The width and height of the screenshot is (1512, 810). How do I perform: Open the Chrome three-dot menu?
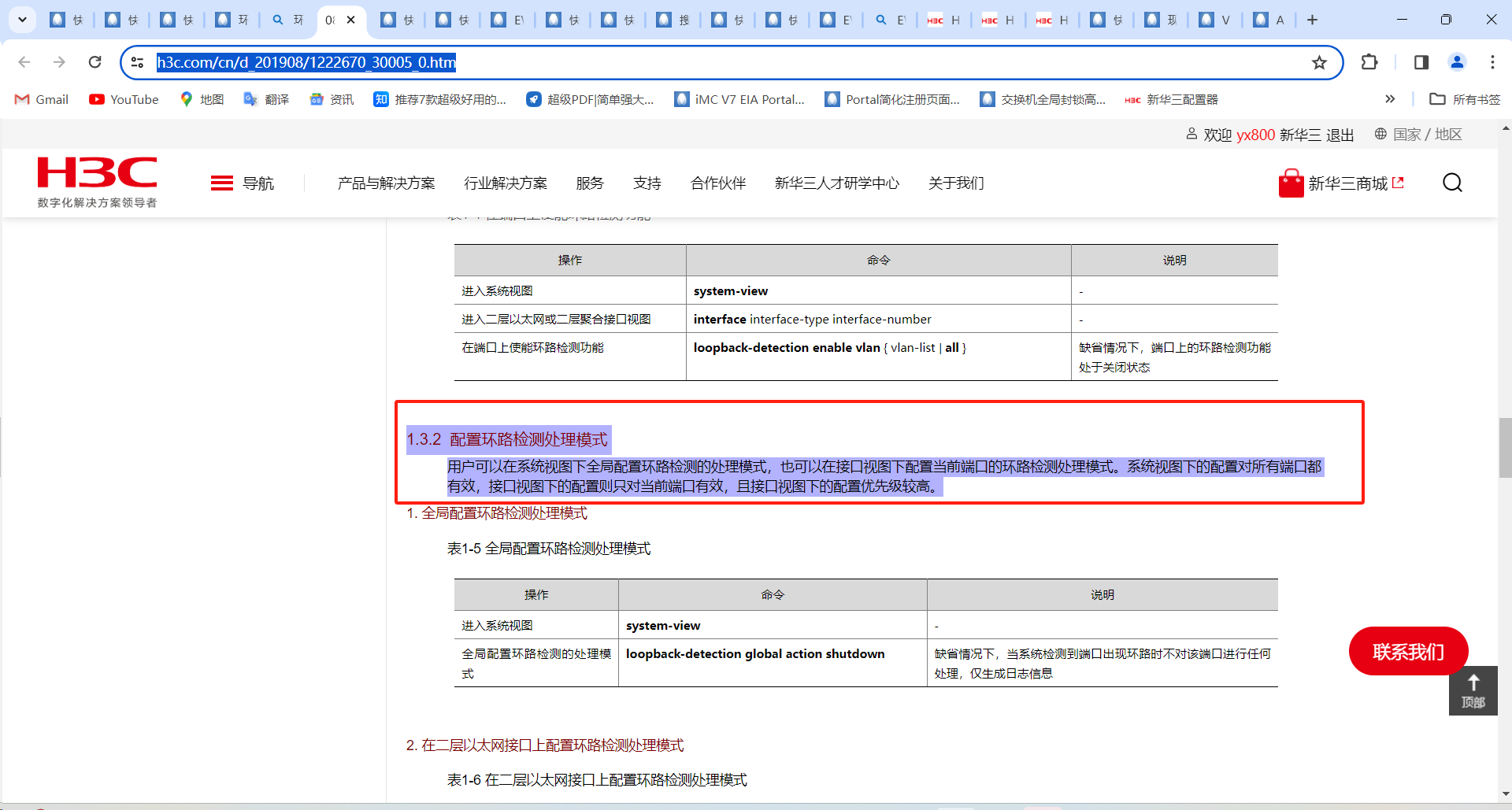coord(1492,62)
